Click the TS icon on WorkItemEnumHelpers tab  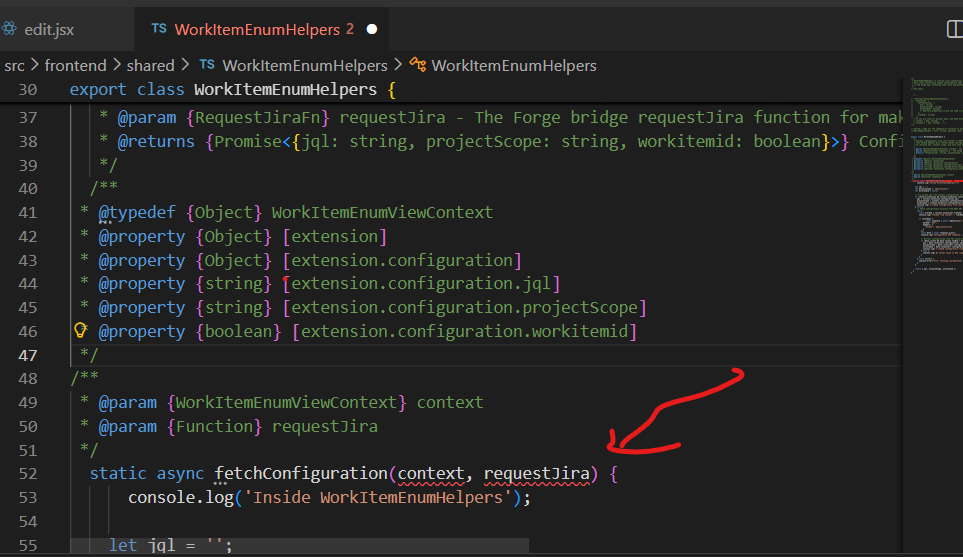click(x=159, y=28)
